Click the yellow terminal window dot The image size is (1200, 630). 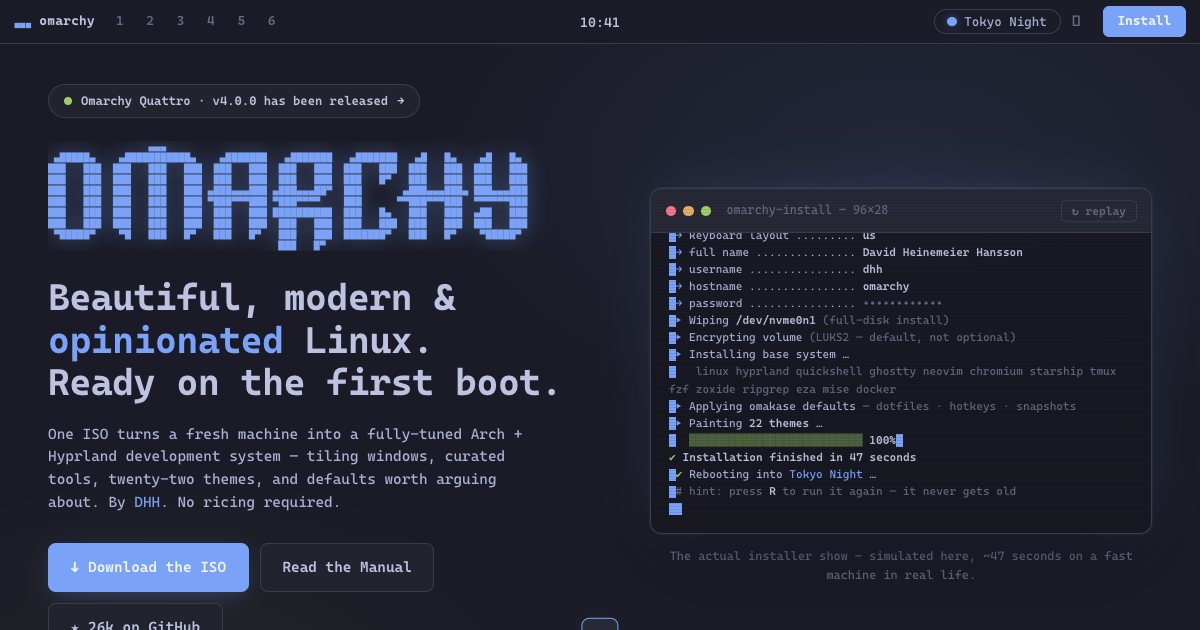click(x=688, y=211)
